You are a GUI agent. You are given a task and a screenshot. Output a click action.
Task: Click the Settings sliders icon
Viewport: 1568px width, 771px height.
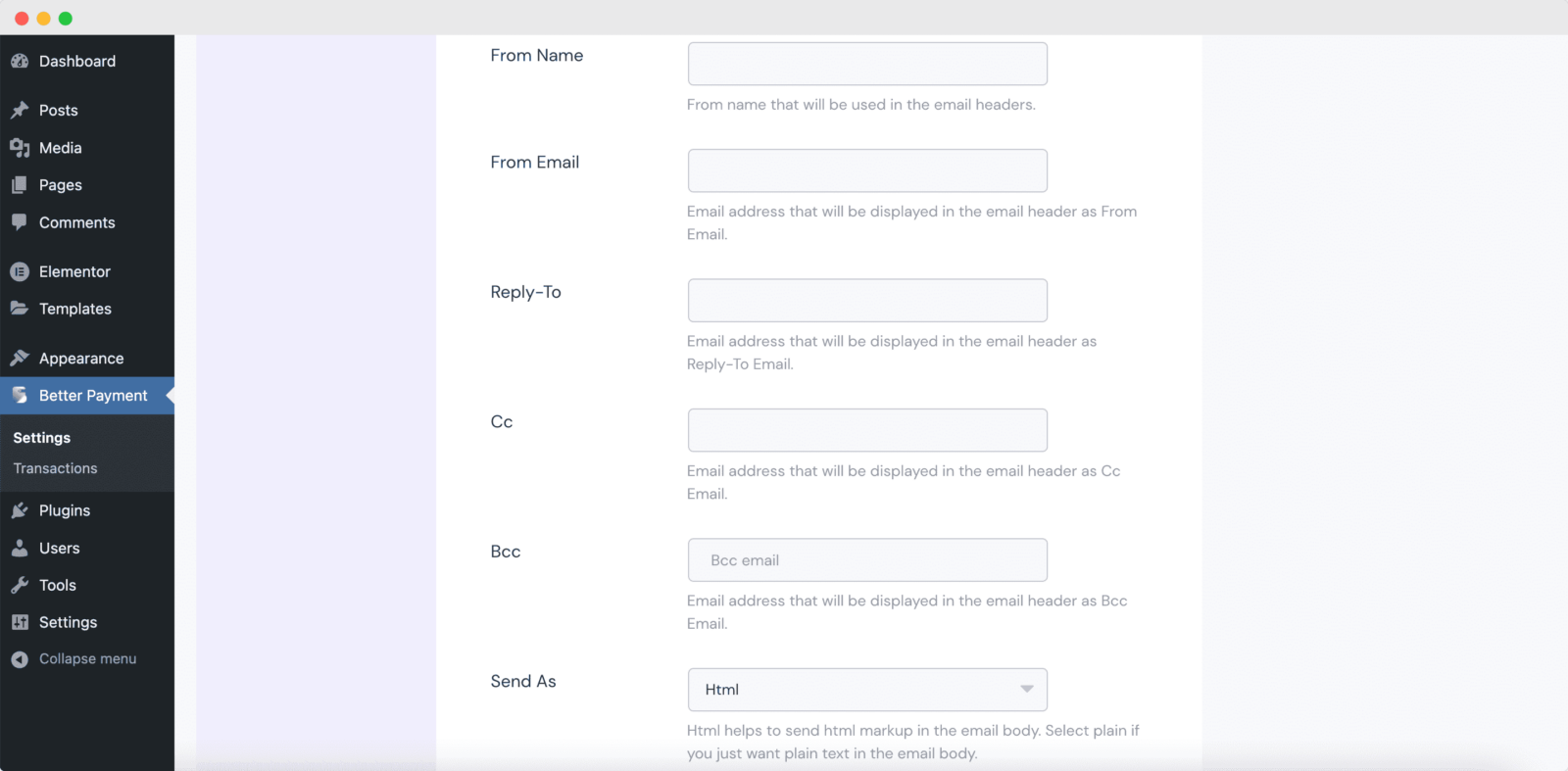(21, 622)
